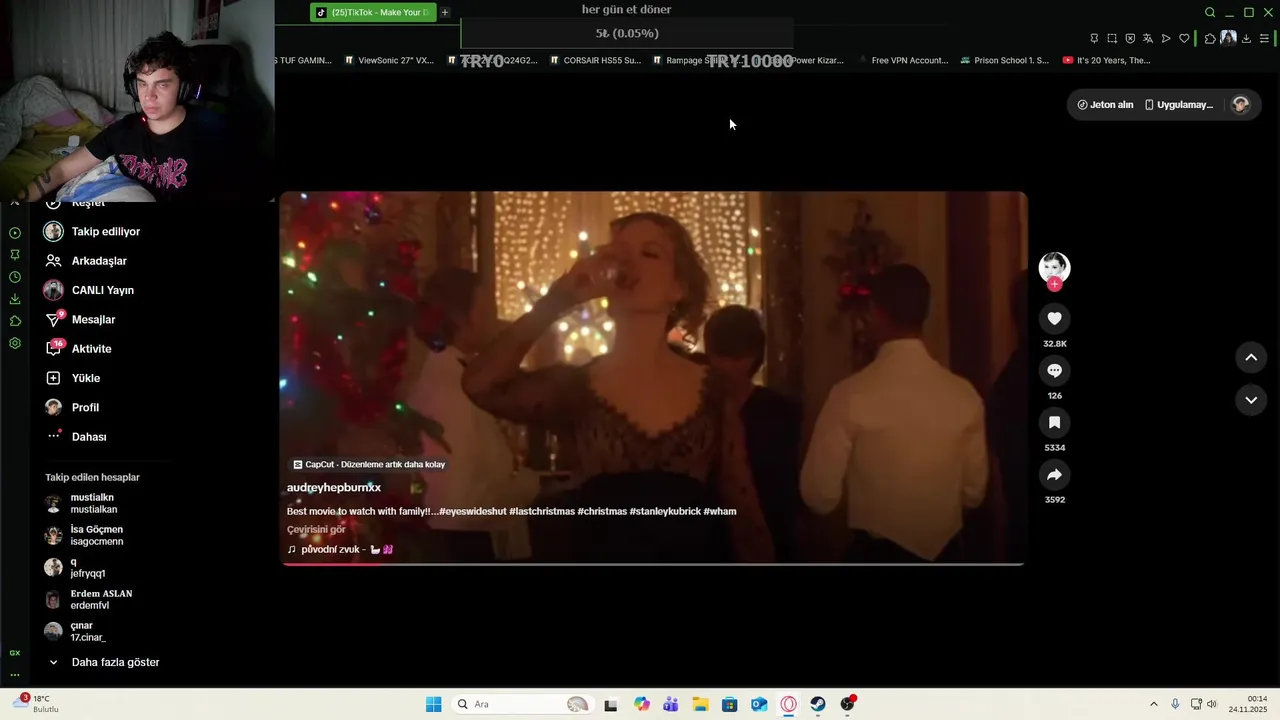The width and height of the screenshot is (1280, 720).
Task: Open #lastchristmas hashtag
Action: (542, 511)
